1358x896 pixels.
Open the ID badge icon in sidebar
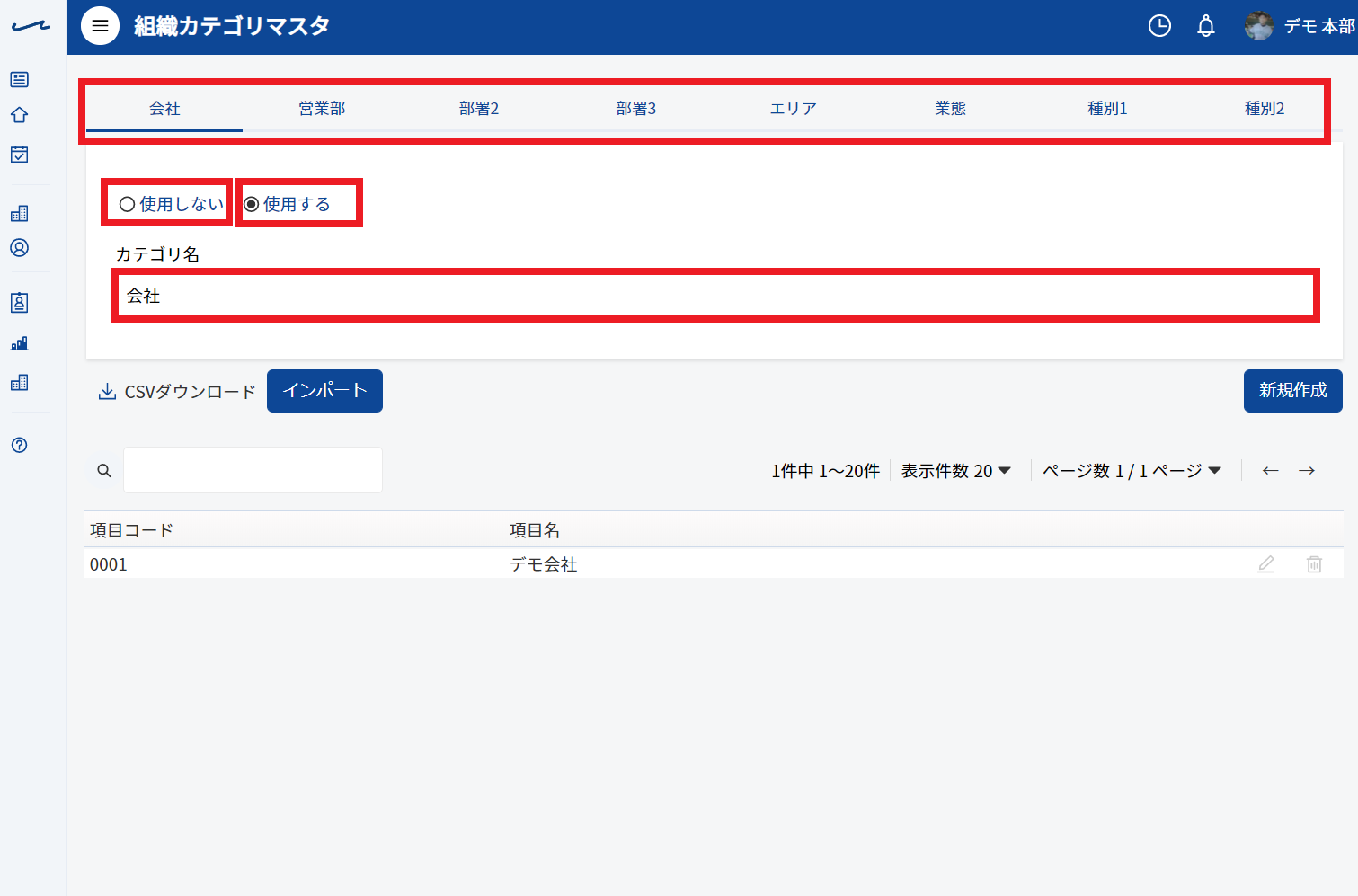[x=19, y=303]
